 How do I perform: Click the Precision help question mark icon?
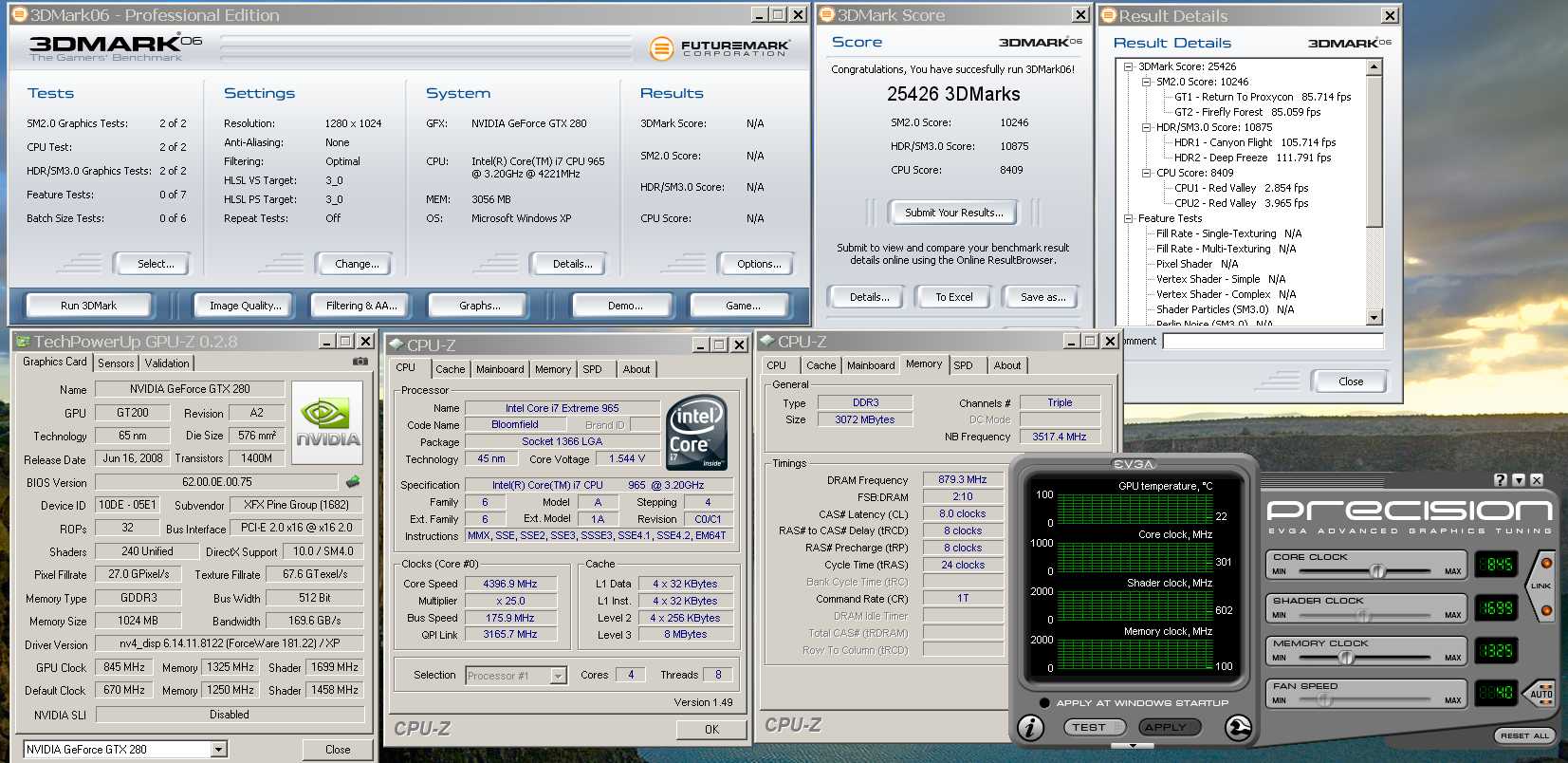[x=1501, y=480]
